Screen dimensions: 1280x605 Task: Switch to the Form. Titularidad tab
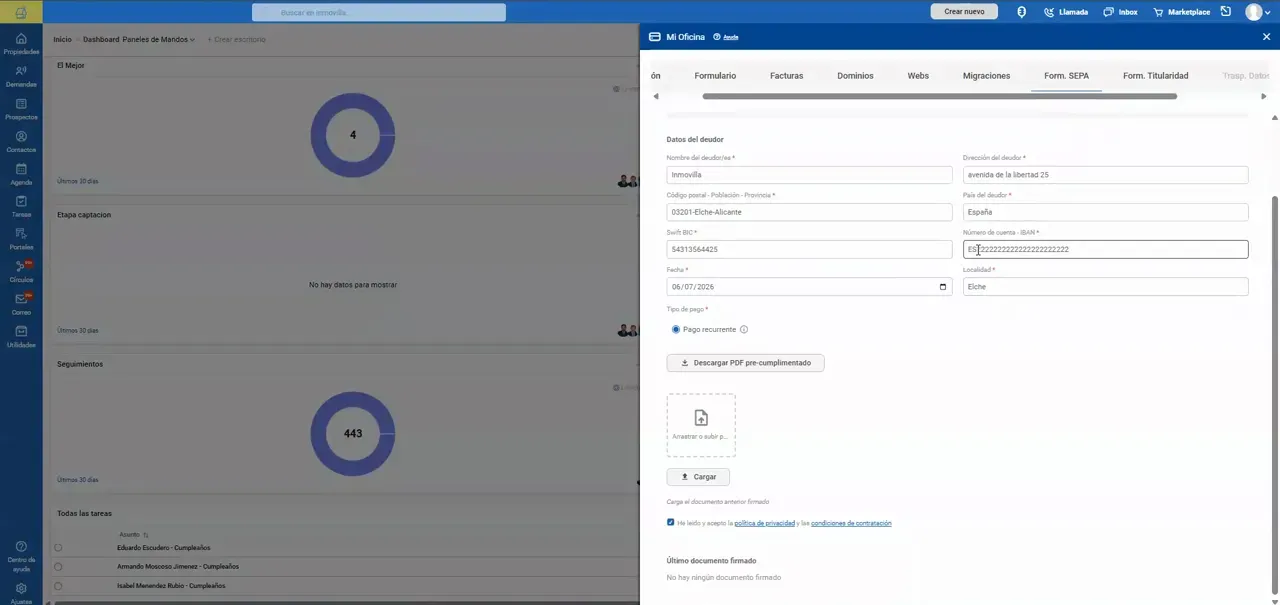[1155, 76]
